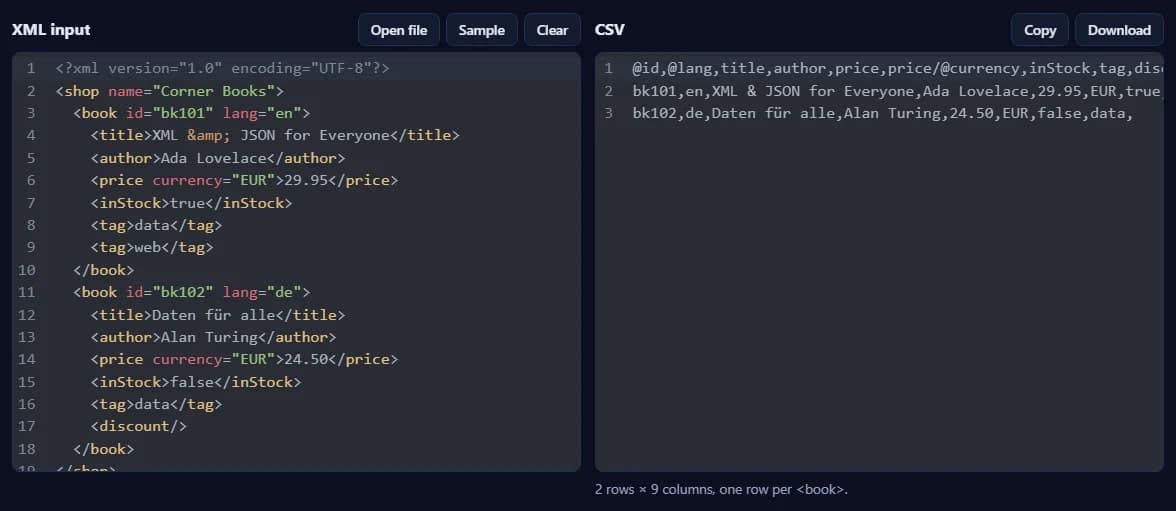The width and height of the screenshot is (1176, 511).
Task: Click the book id="bk102" opening tag
Action: [191, 292]
